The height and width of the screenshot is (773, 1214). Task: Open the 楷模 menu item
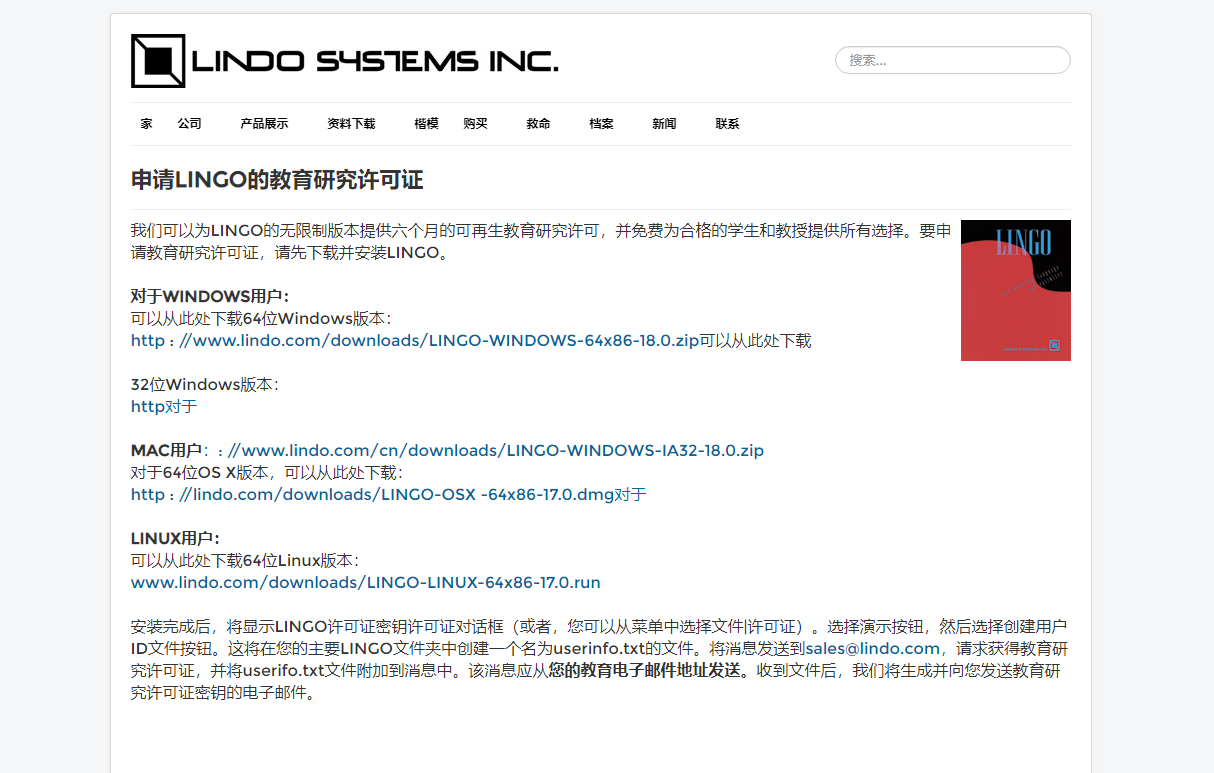[x=426, y=124]
